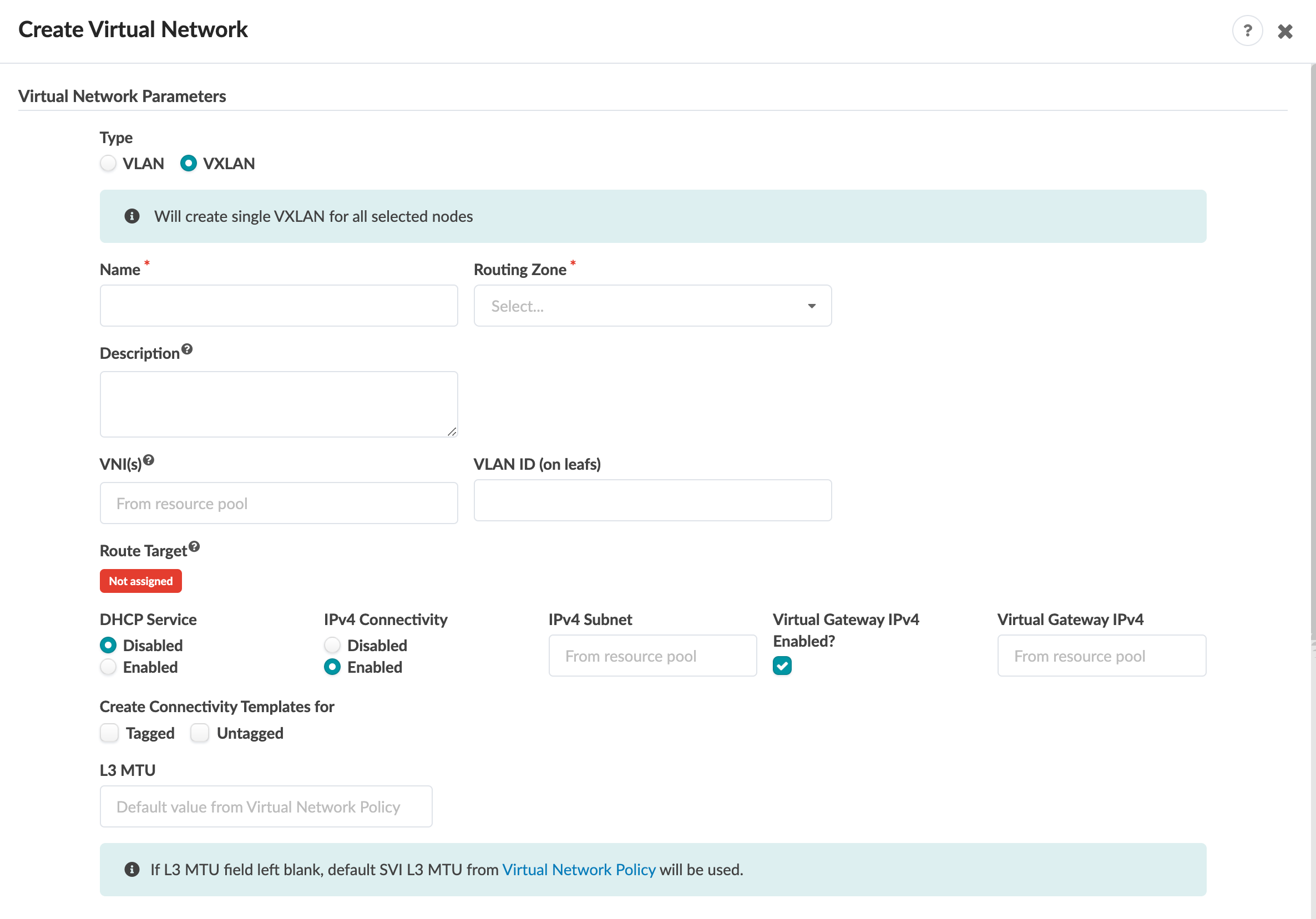Screen dimensions: 1316x919
Task: Click the Name input field
Action: [x=279, y=306]
